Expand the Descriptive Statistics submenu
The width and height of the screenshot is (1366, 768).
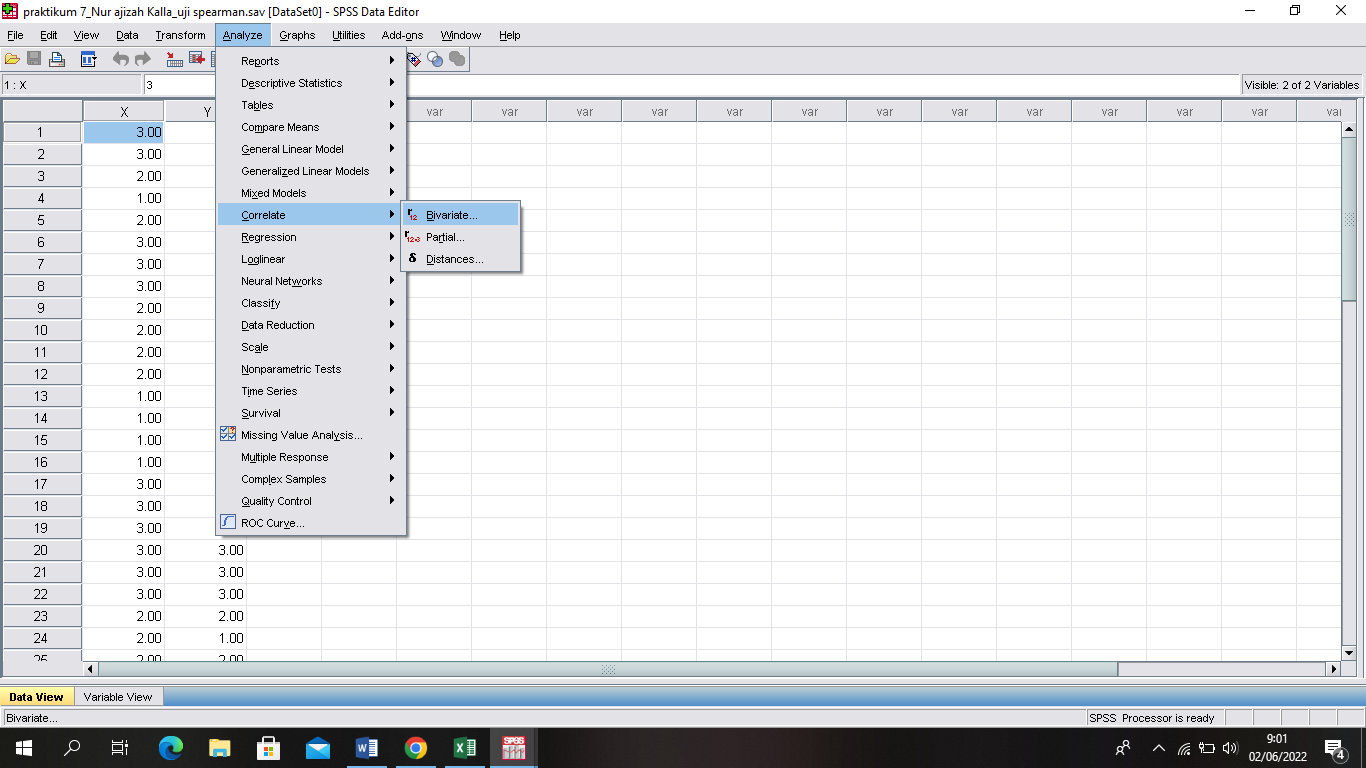pos(311,83)
